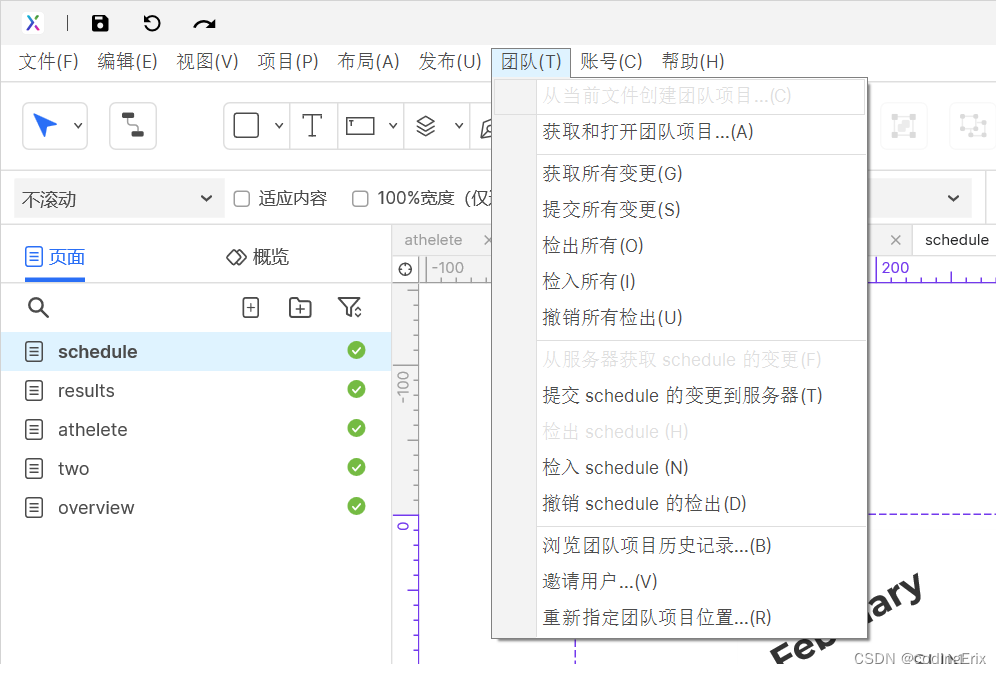Choose 提交所有变更(S)
1002x677 pixels.
[x=680, y=210]
